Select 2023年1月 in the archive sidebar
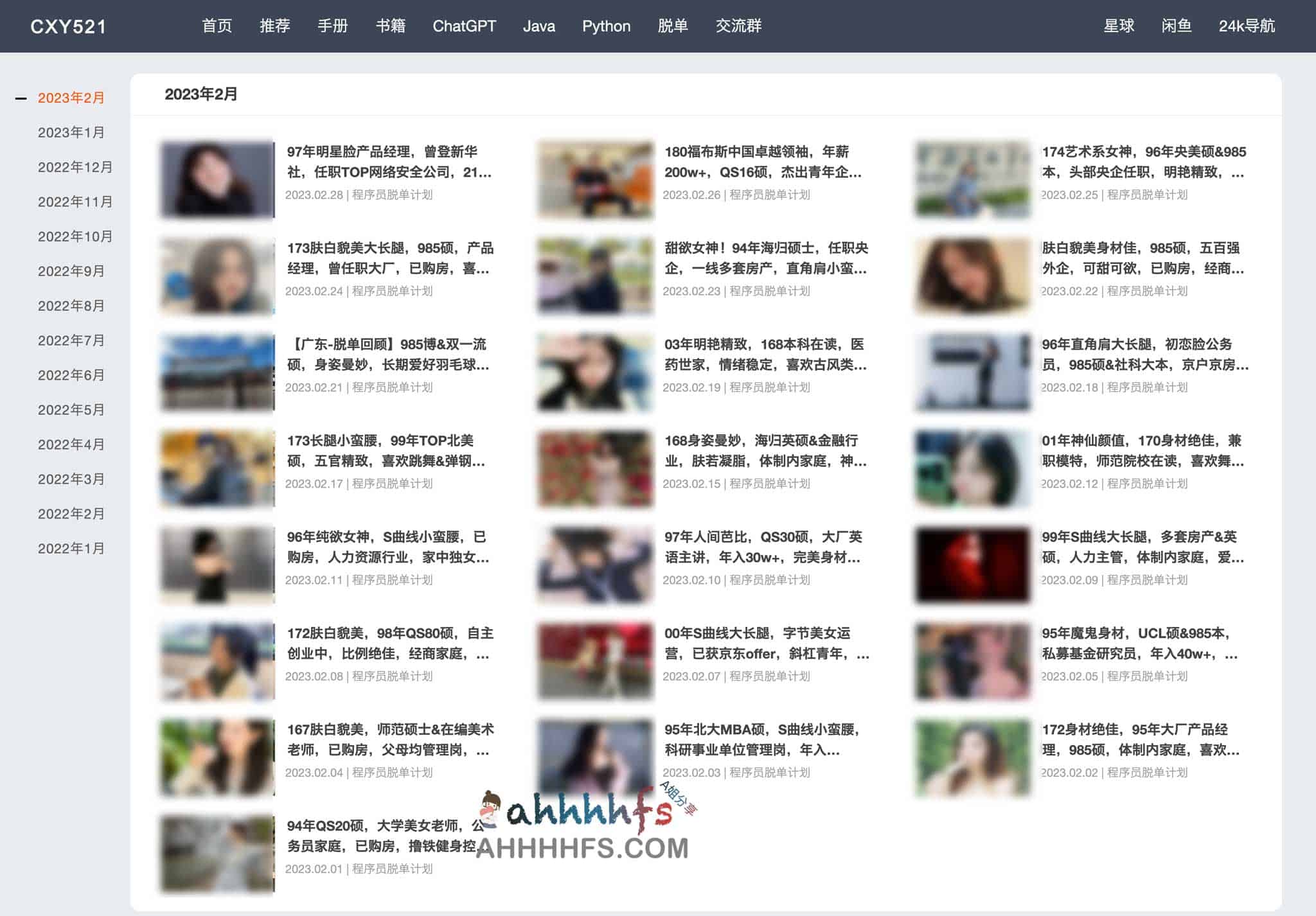This screenshot has width=1316, height=916. (x=71, y=133)
